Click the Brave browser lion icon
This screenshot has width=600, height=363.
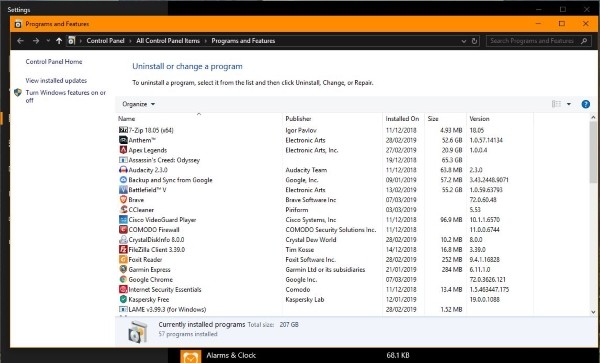(123, 200)
